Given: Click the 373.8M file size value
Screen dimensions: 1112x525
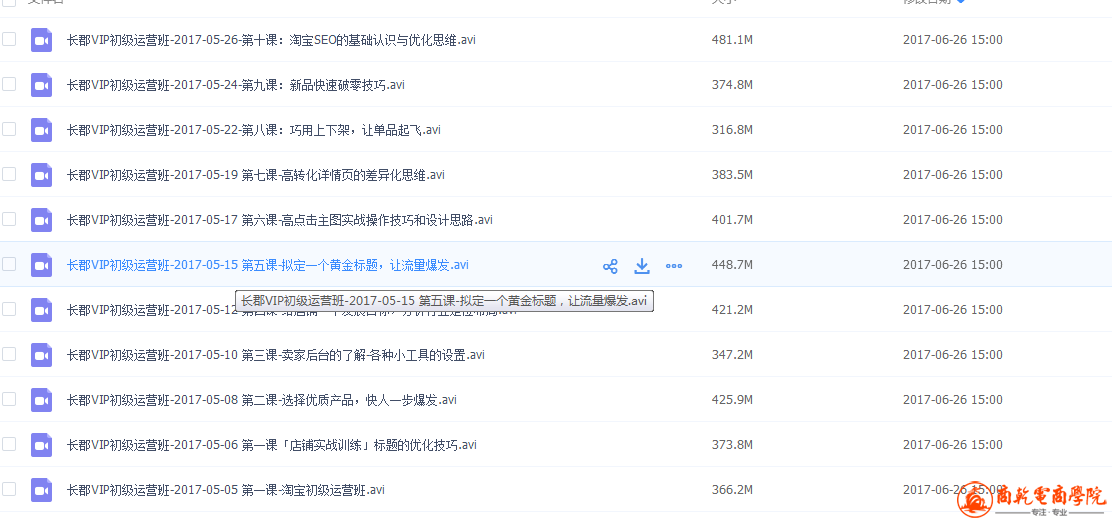Looking at the screenshot, I should pos(732,445).
